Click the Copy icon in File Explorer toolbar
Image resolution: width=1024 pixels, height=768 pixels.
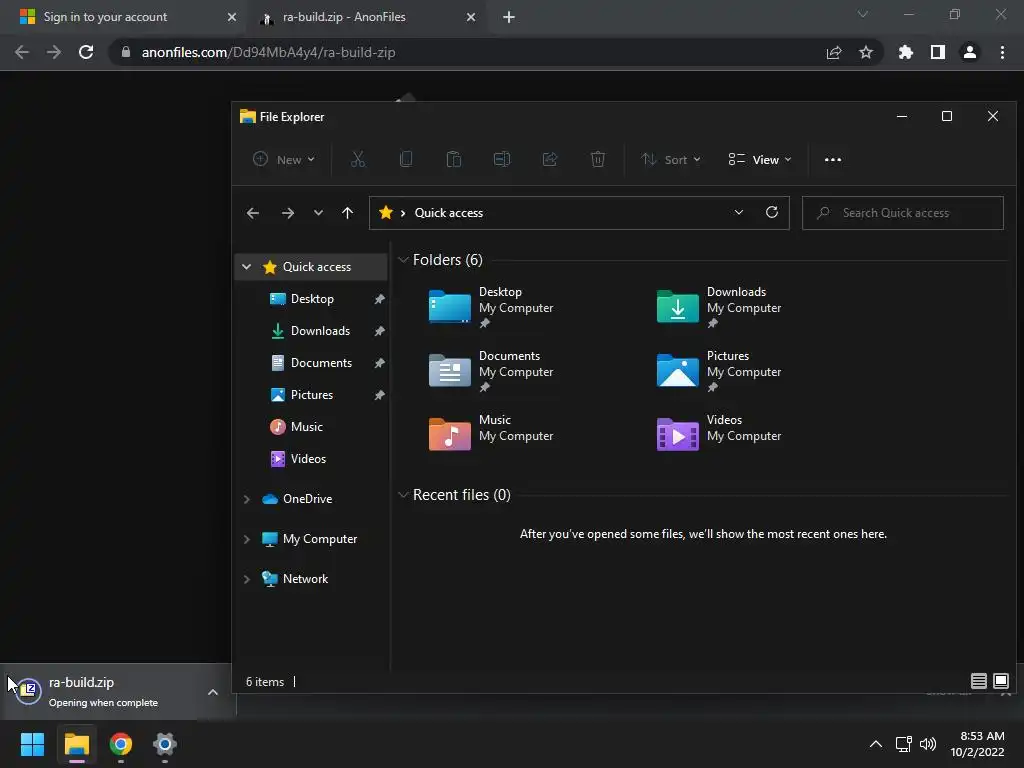[406, 159]
